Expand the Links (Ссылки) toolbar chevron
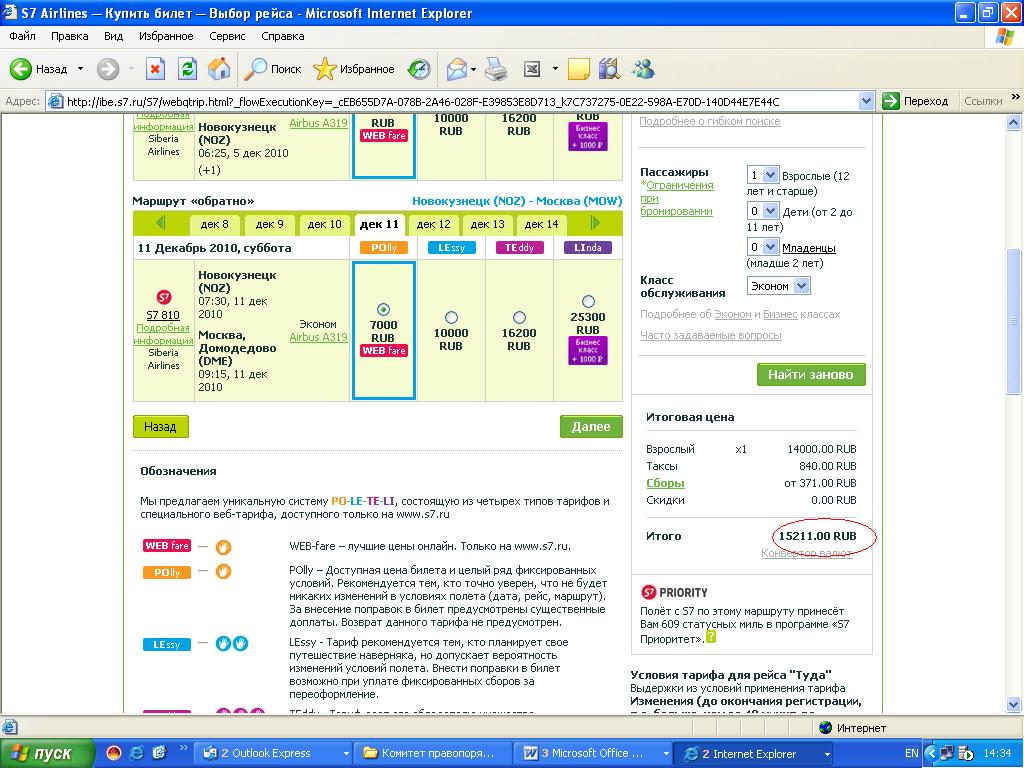The width and height of the screenshot is (1024, 768). click(1016, 97)
